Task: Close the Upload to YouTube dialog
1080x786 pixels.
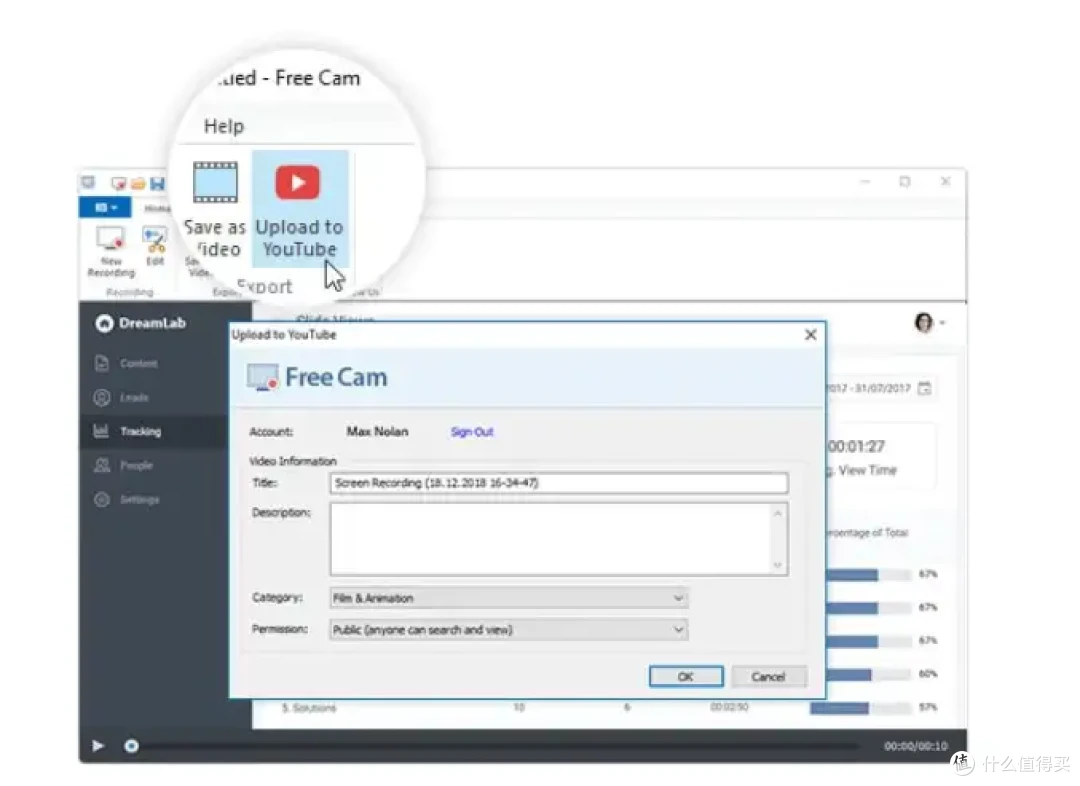Action: 811,335
